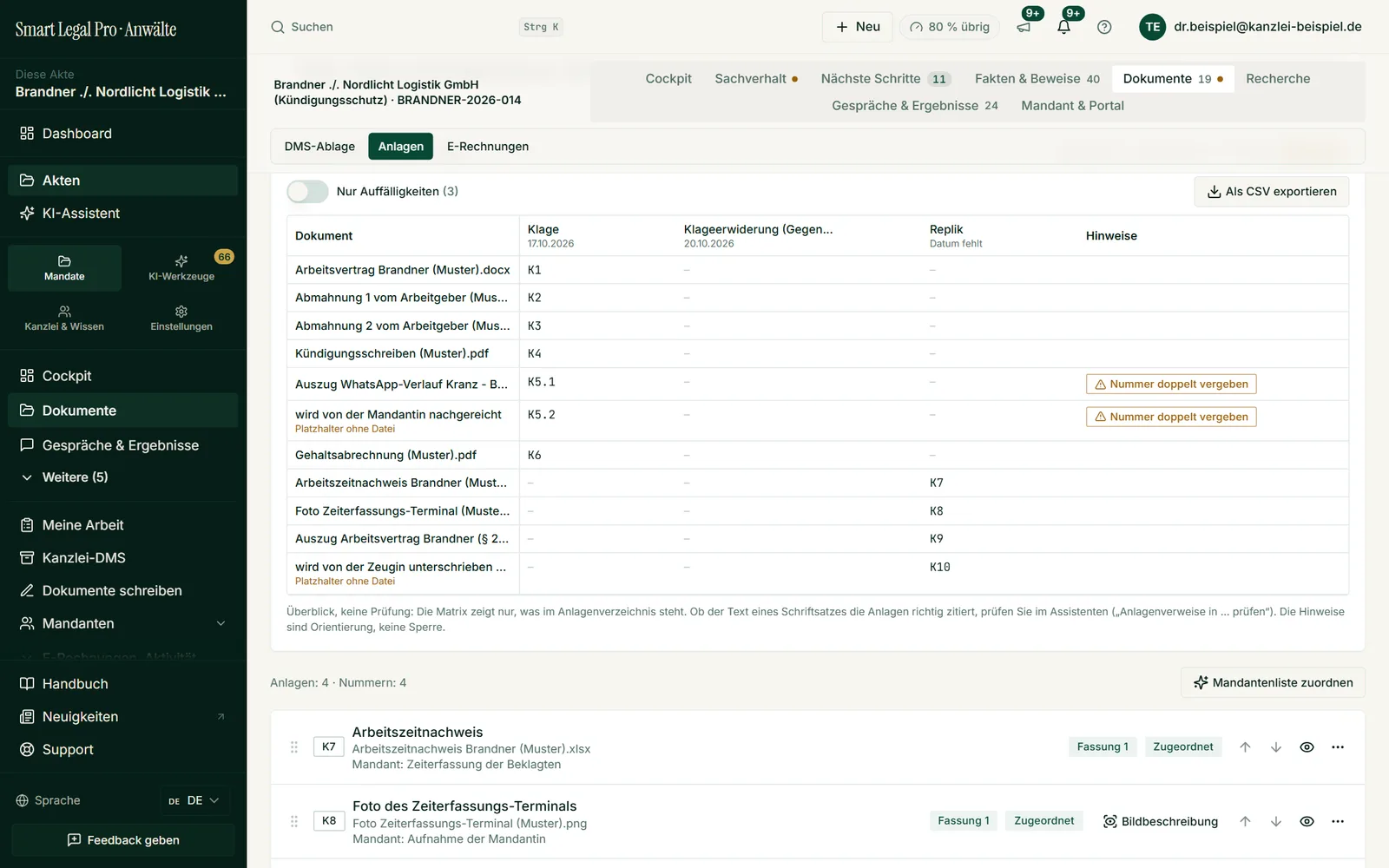
Task: Toggle Nur Auffälligkeiten switch
Action: coord(307,192)
